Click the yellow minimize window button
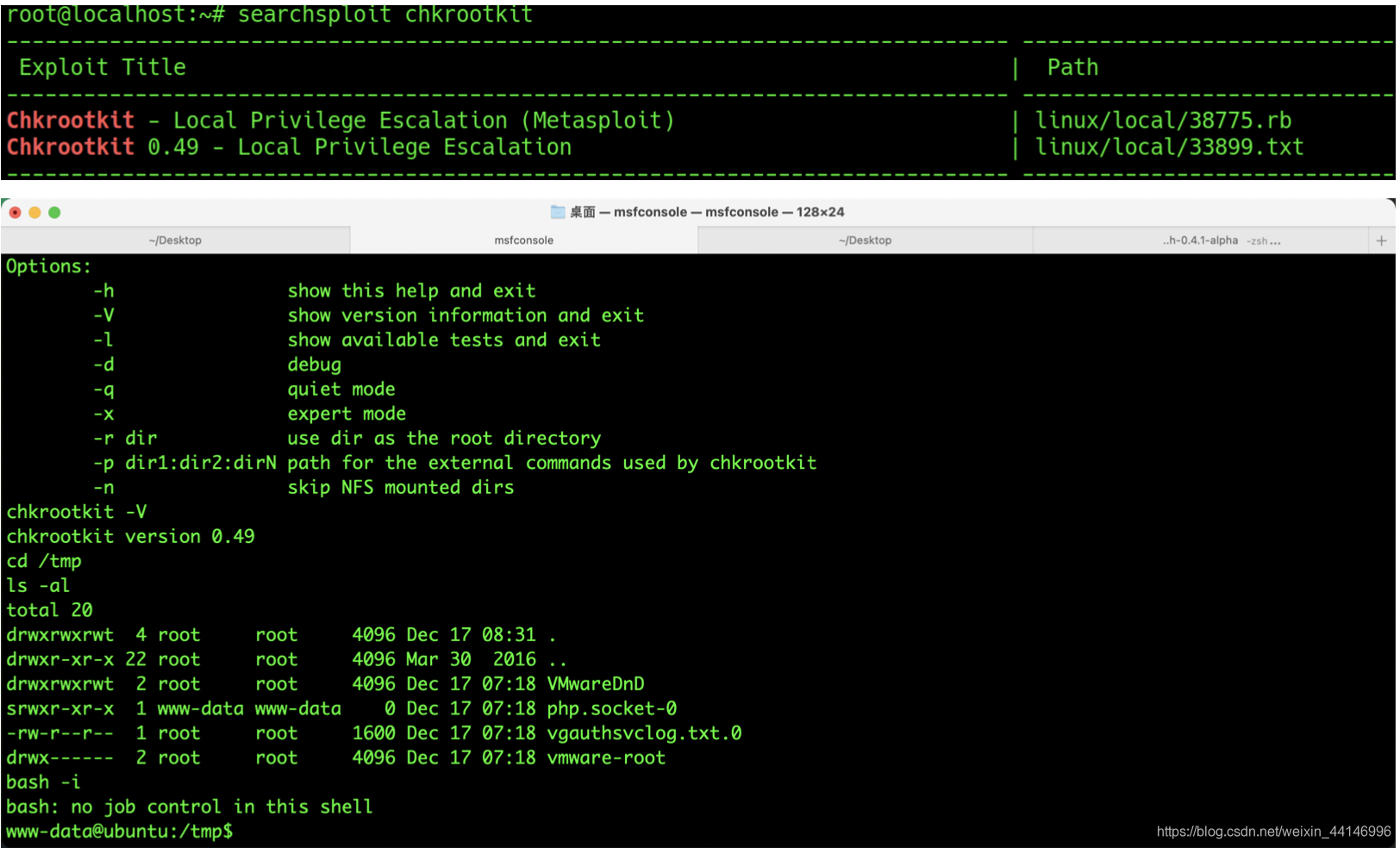Screen dimensions: 1400x848 (x=34, y=212)
